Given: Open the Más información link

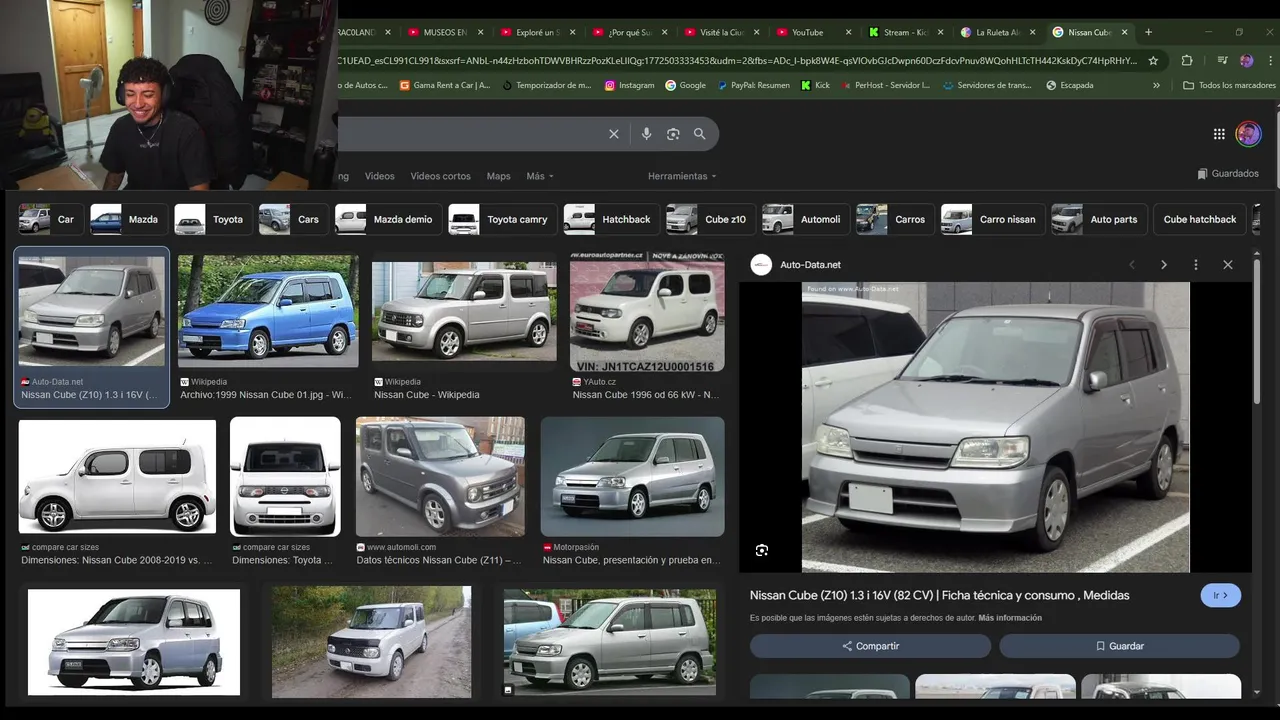Looking at the screenshot, I should tap(1010, 618).
